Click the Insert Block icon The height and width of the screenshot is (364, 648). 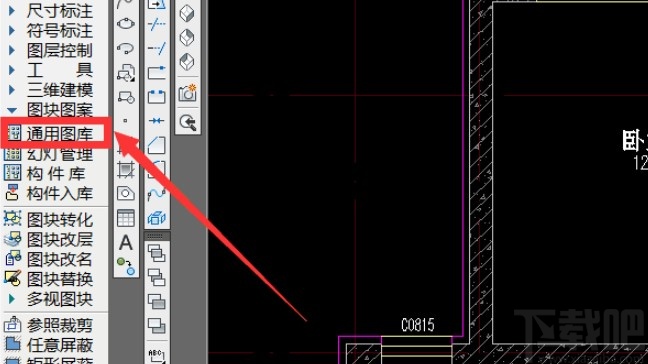126,73
